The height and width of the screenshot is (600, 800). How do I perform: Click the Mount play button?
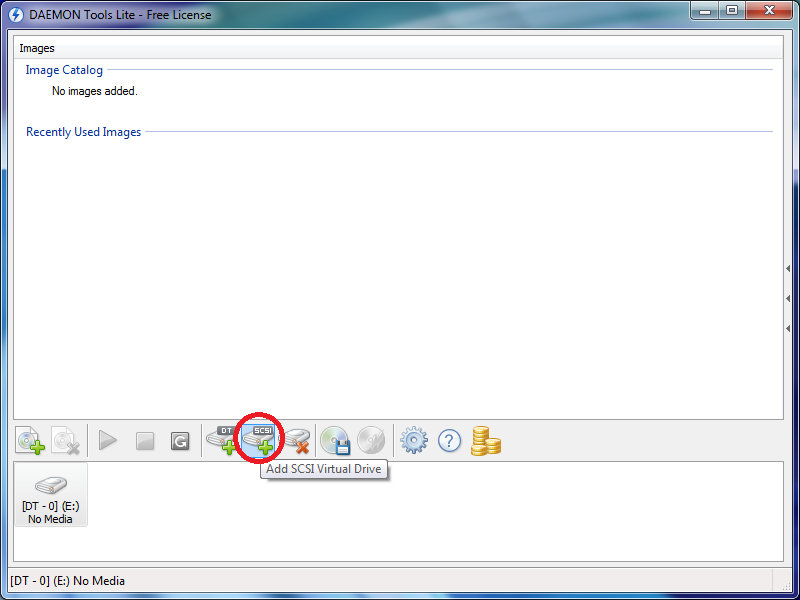[x=108, y=441]
